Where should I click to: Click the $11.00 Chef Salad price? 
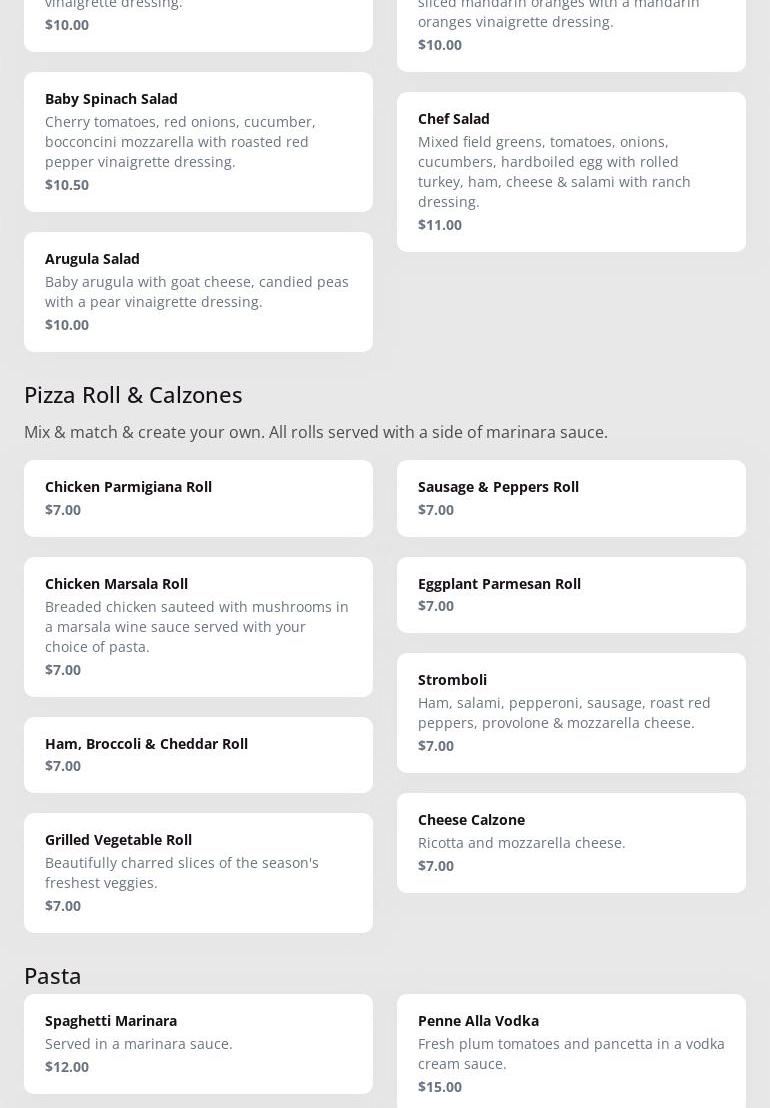[x=440, y=225]
